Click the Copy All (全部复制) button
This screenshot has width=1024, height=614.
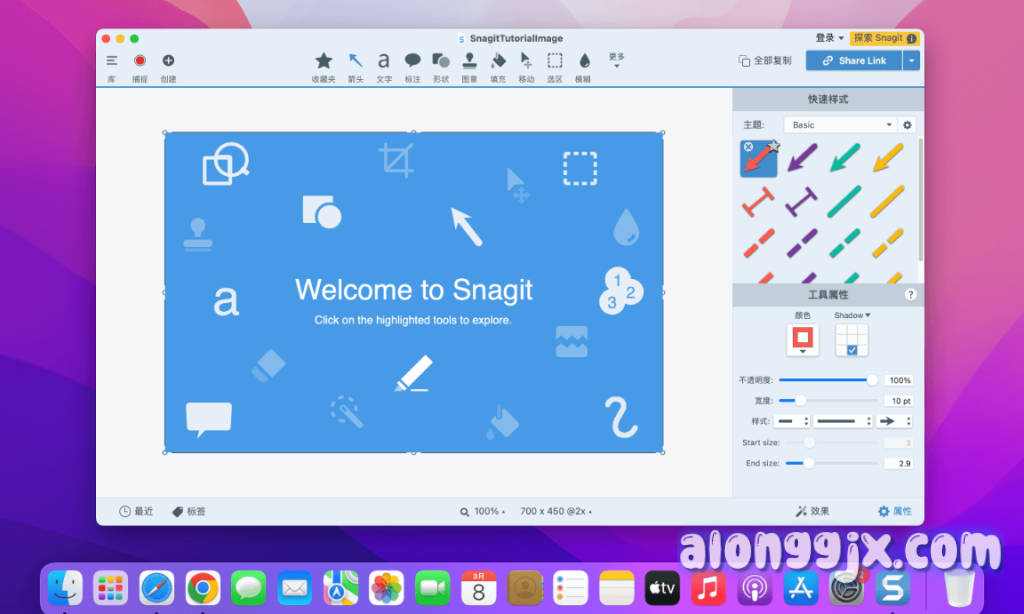pos(765,61)
